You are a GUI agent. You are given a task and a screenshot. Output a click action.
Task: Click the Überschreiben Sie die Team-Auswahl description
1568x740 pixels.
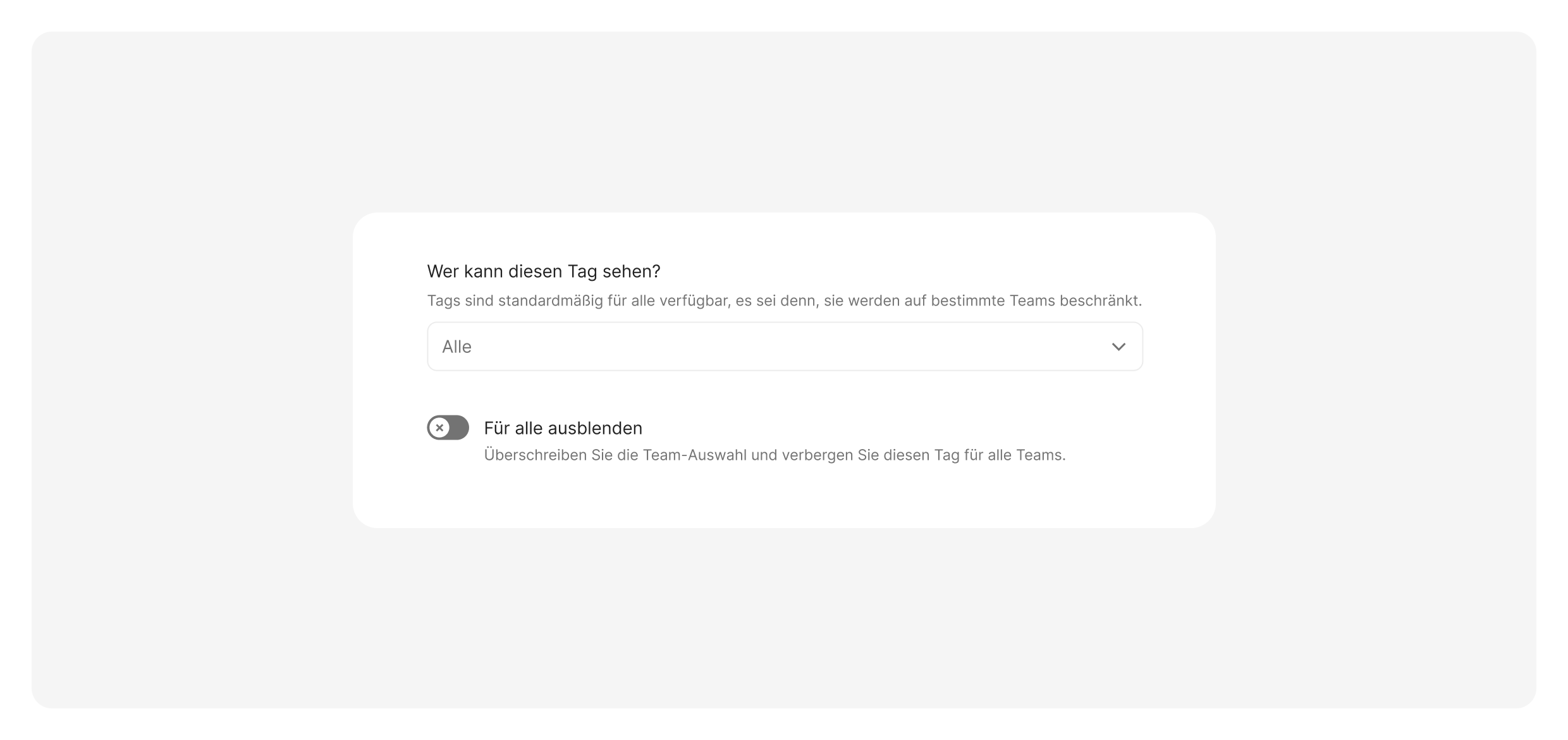[775, 454]
